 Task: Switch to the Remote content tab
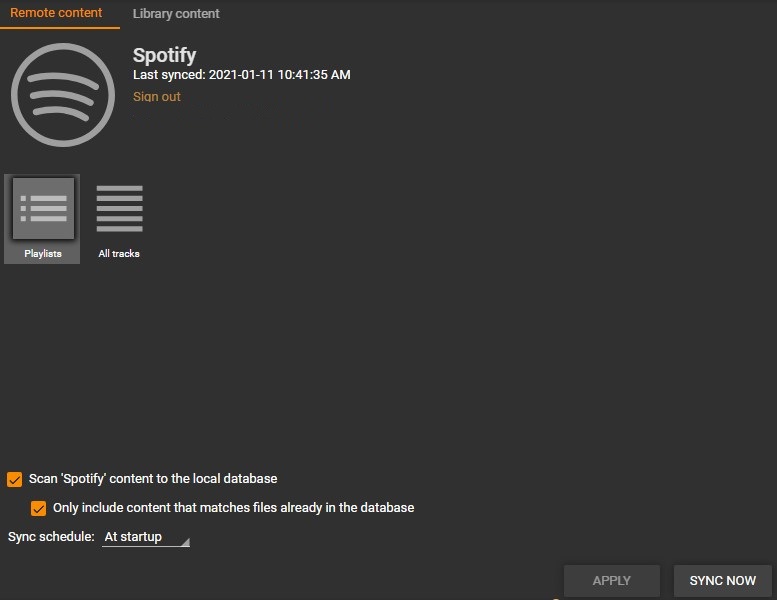tap(56, 14)
